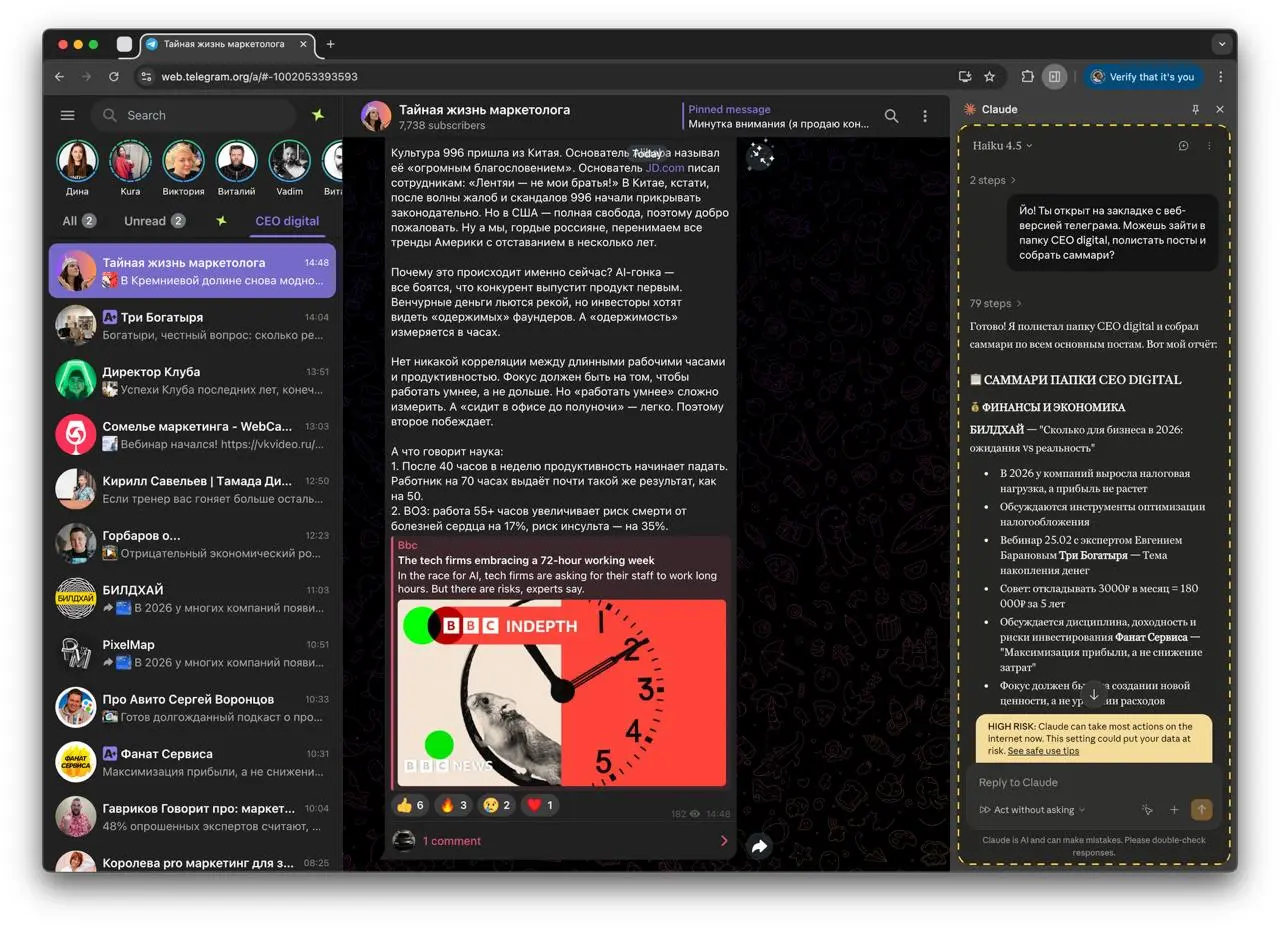This screenshot has height=928, width=1280.
Task: Toggle the heart reaction on the post
Action: [539, 805]
